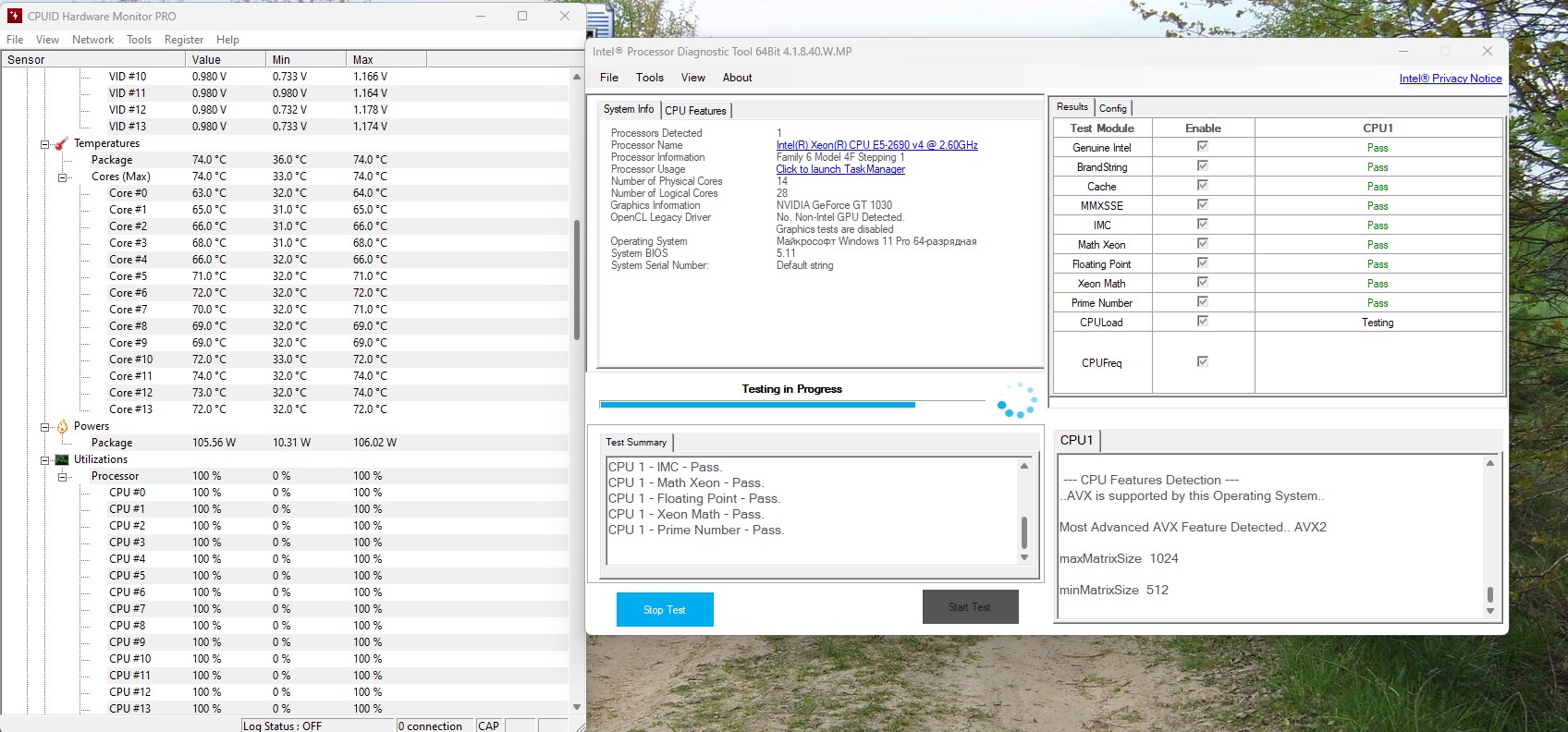Toggle the Genuine Intel test checkbox

coord(1203,147)
